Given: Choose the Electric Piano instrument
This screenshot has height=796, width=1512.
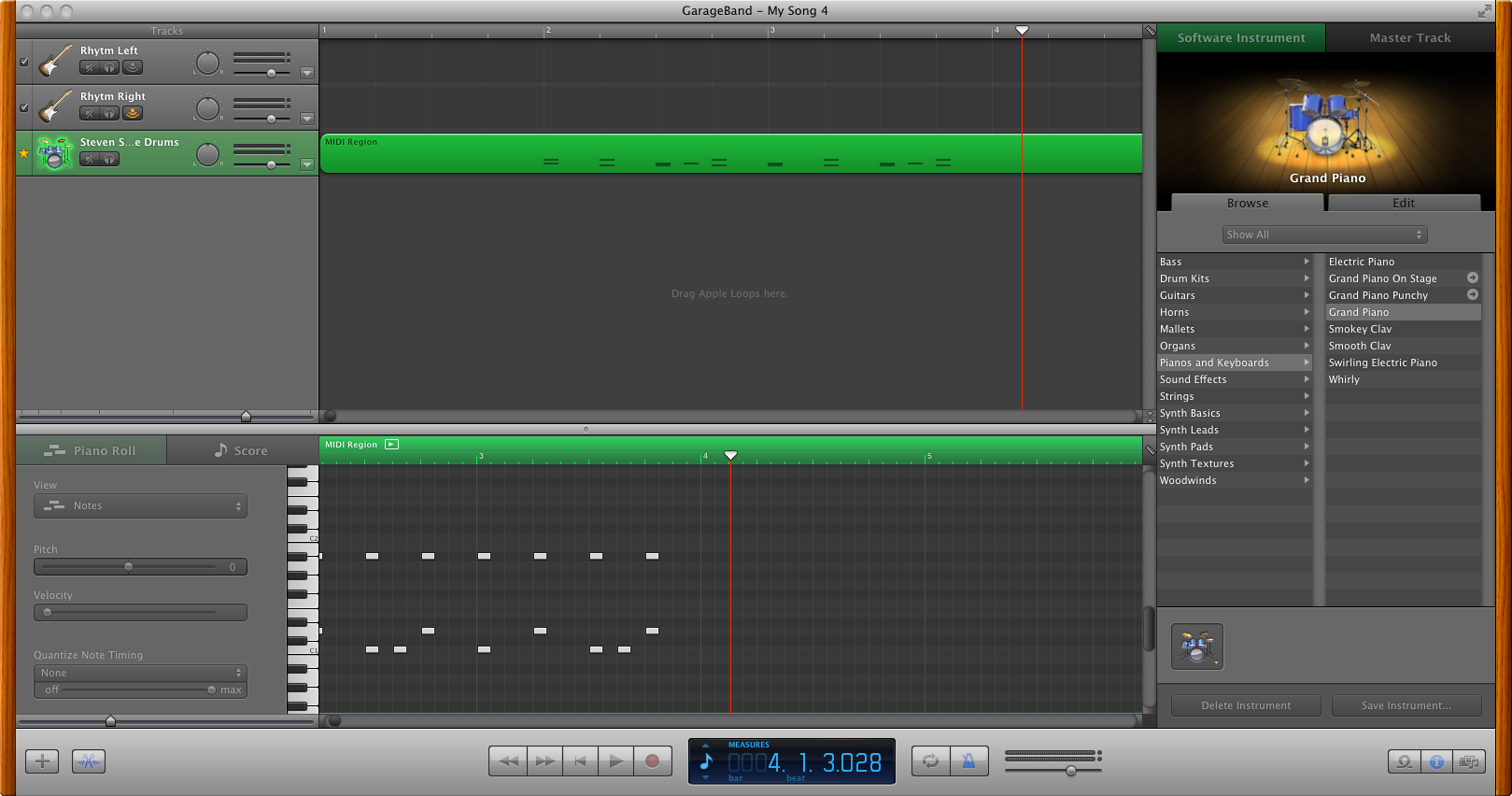Looking at the screenshot, I should 1404,262.
